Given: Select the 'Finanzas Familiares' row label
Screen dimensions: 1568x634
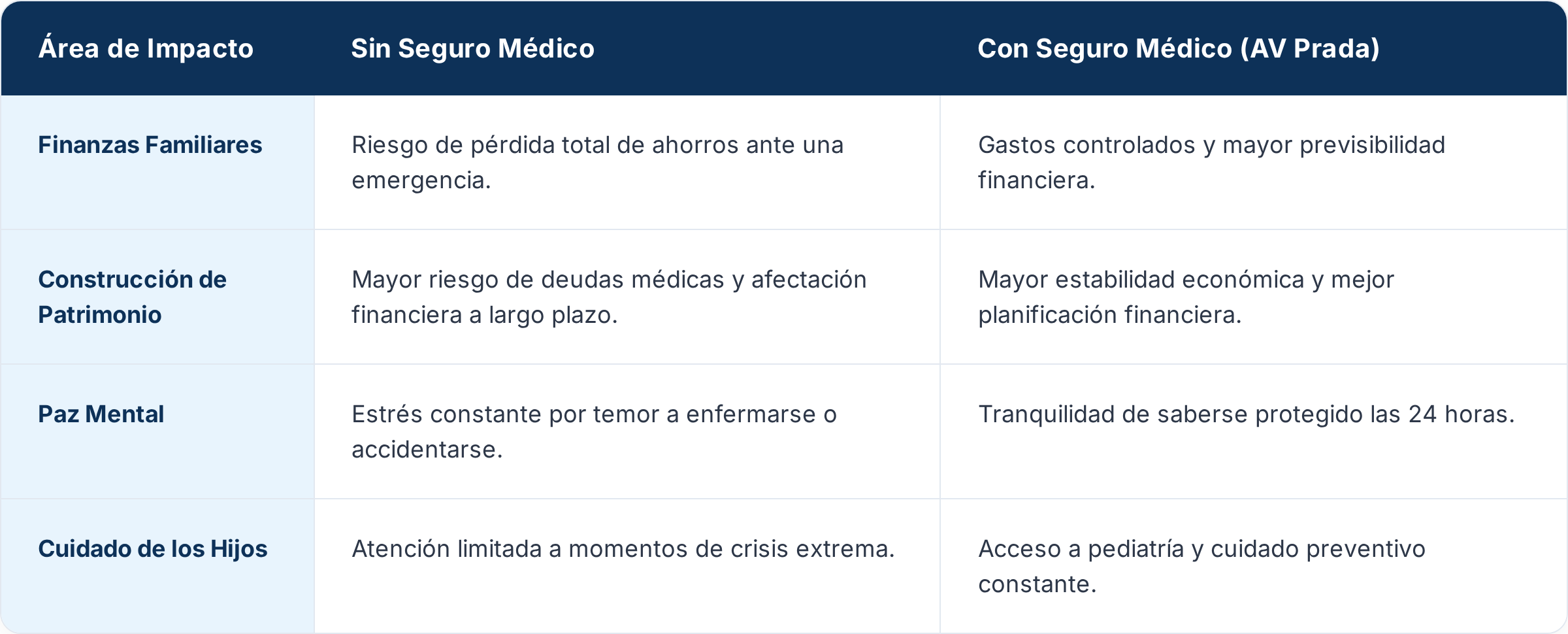Looking at the screenshot, I should (150, 144).
